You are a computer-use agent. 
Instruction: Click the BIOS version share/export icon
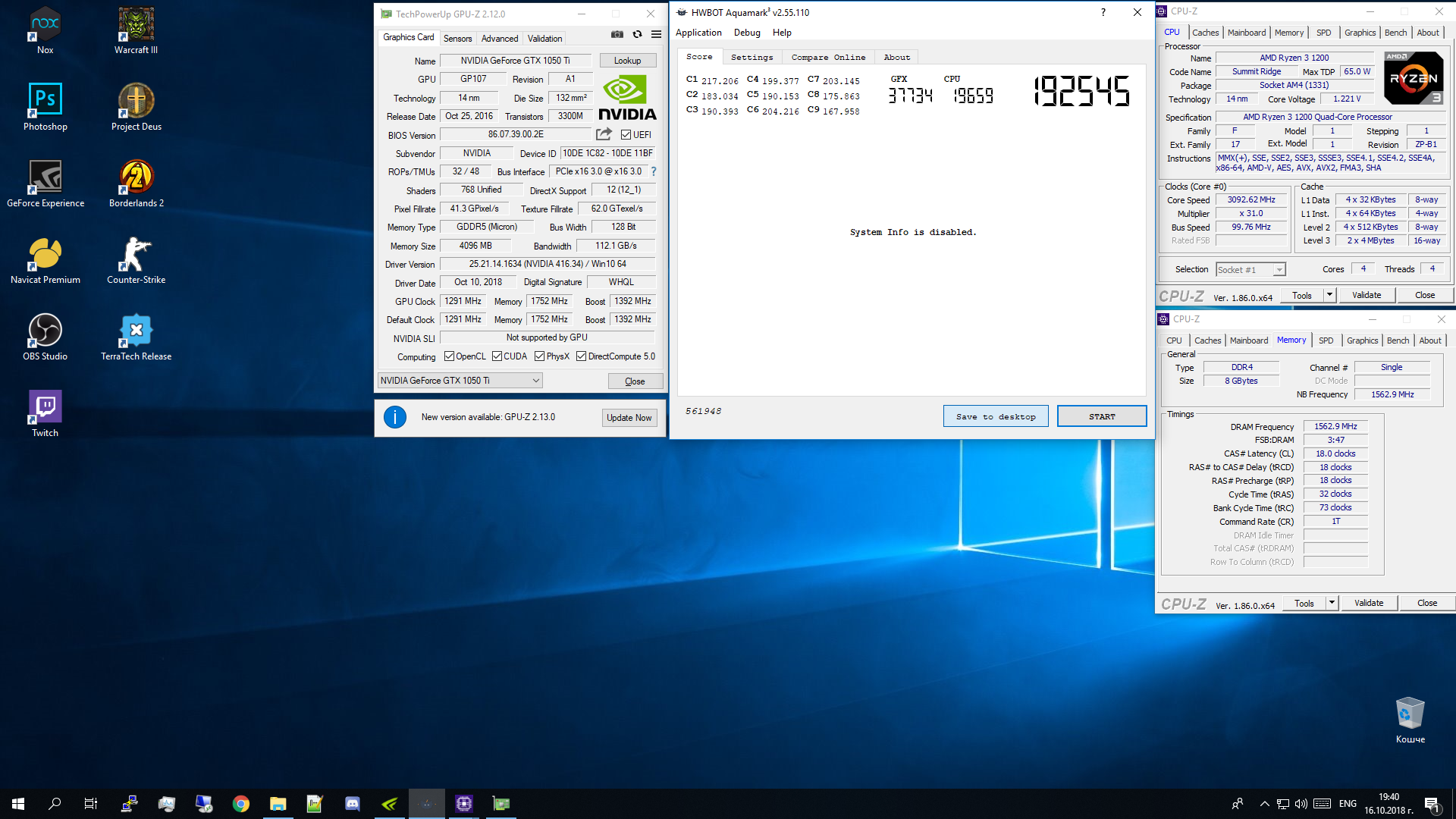click(604, 134)
